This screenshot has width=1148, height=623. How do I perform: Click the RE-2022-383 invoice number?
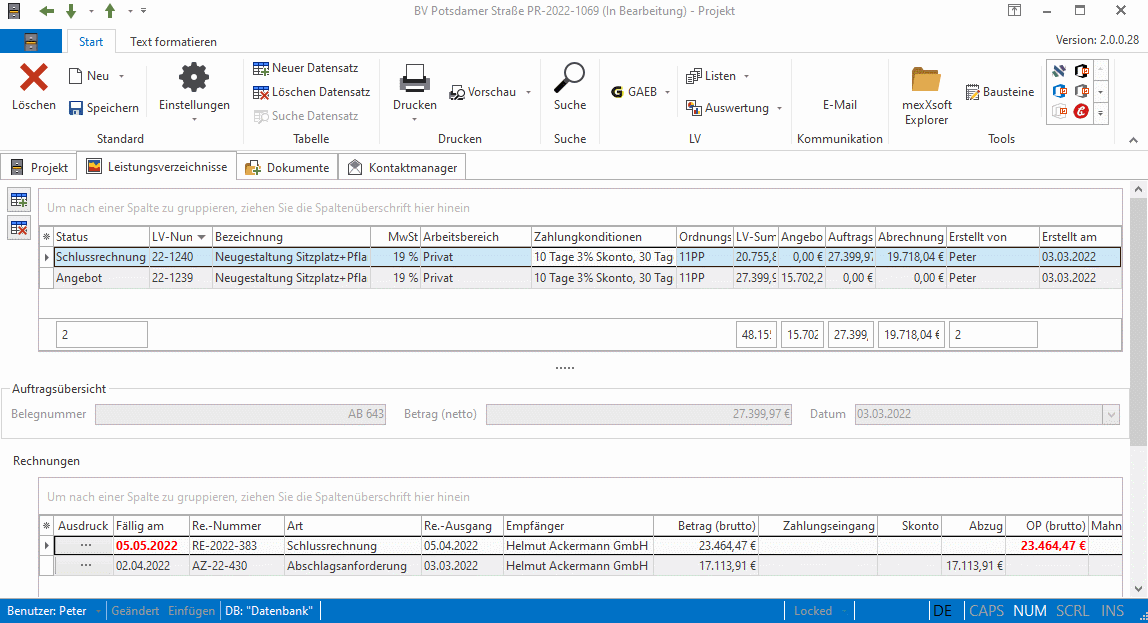224,546
